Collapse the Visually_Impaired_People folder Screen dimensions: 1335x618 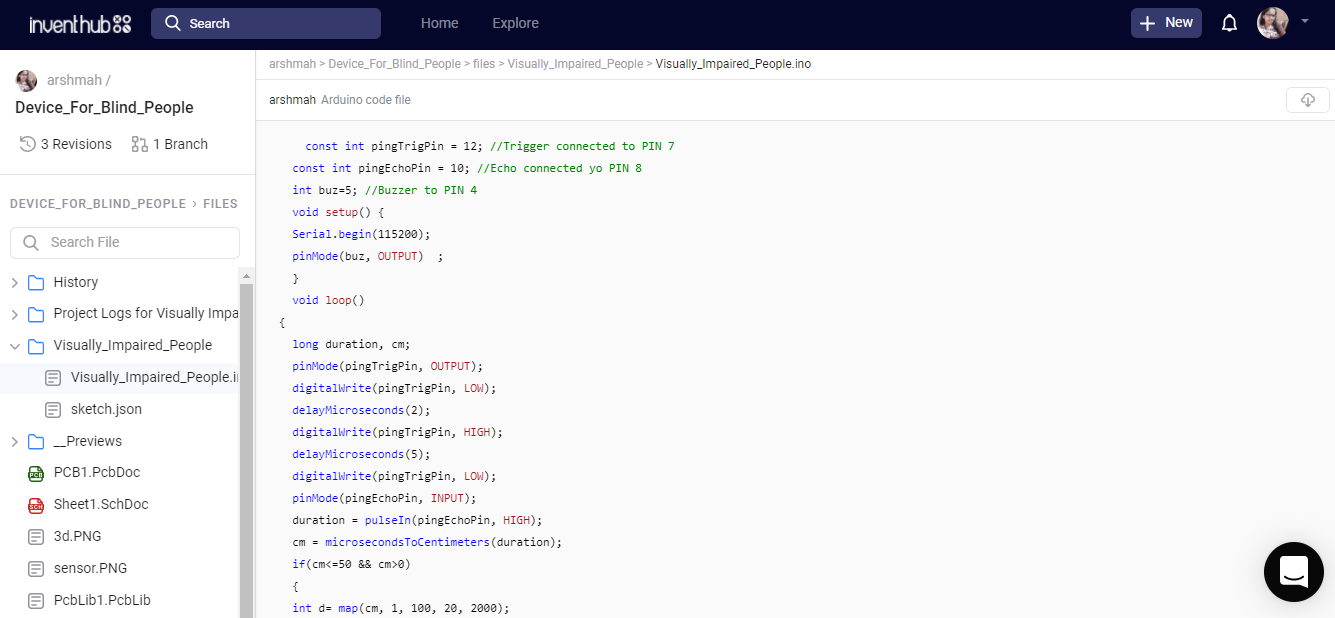(x=15, y=346)
